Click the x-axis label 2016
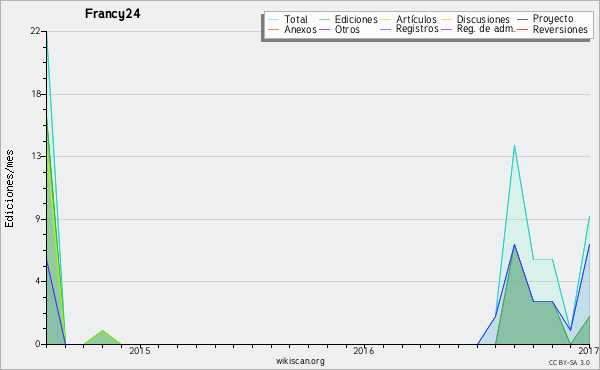Viewport: 600px width, 370px height. click(x=364, y=351)
